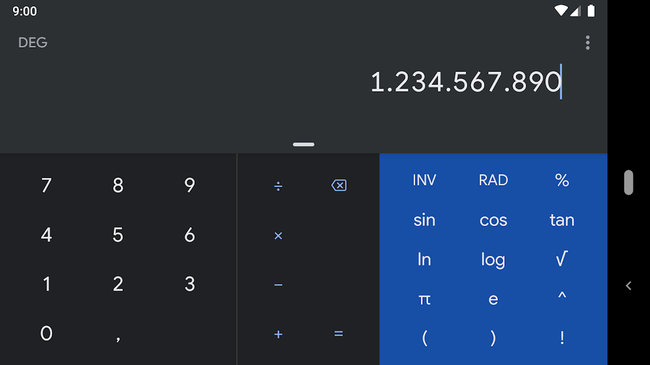
Task: Tap digit 2
Action: coord(118,284)
